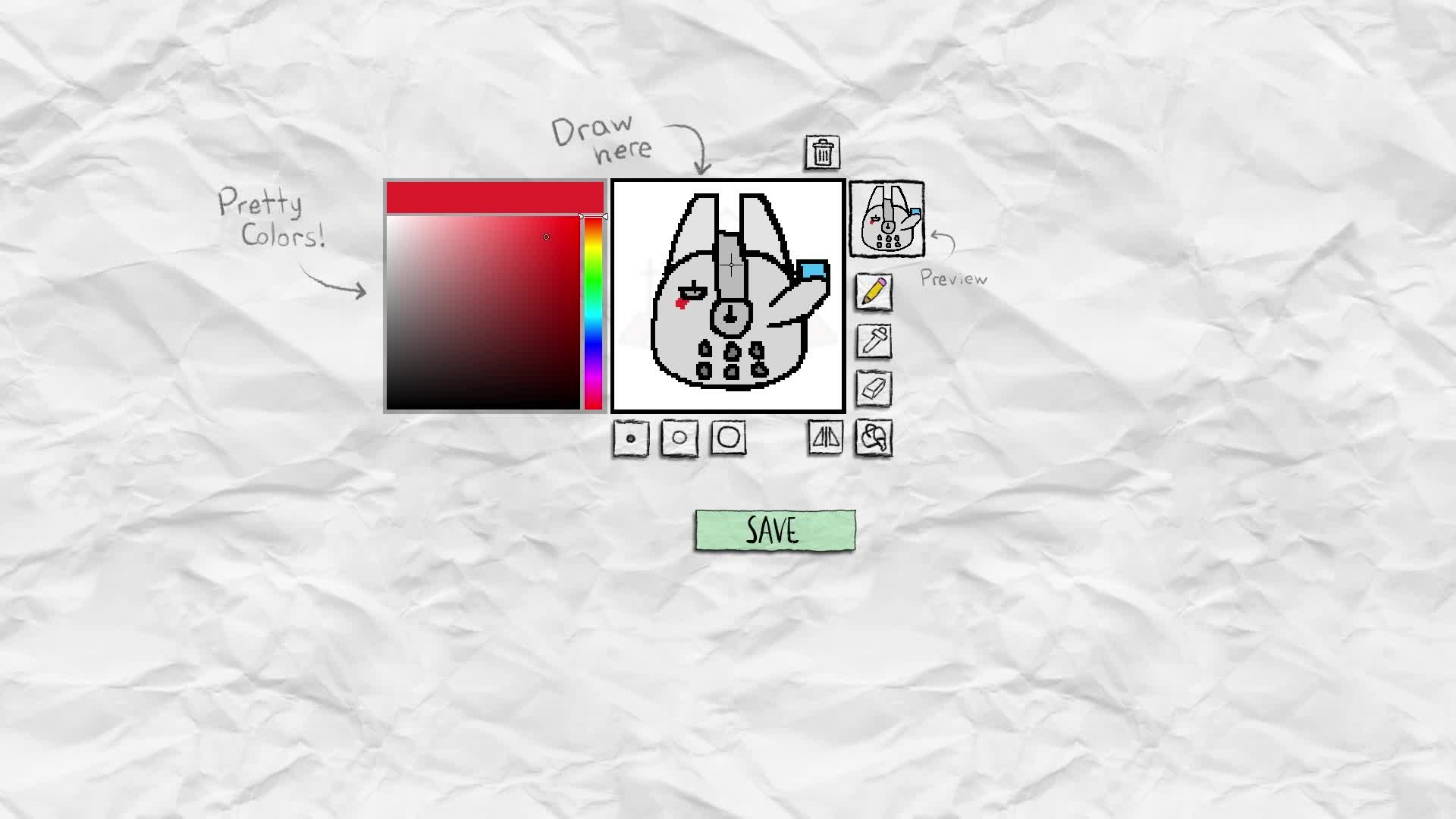Screen dimensions: 1456x819
Task: Click the drawing Preview thumbnail
Action: (886, 219)
